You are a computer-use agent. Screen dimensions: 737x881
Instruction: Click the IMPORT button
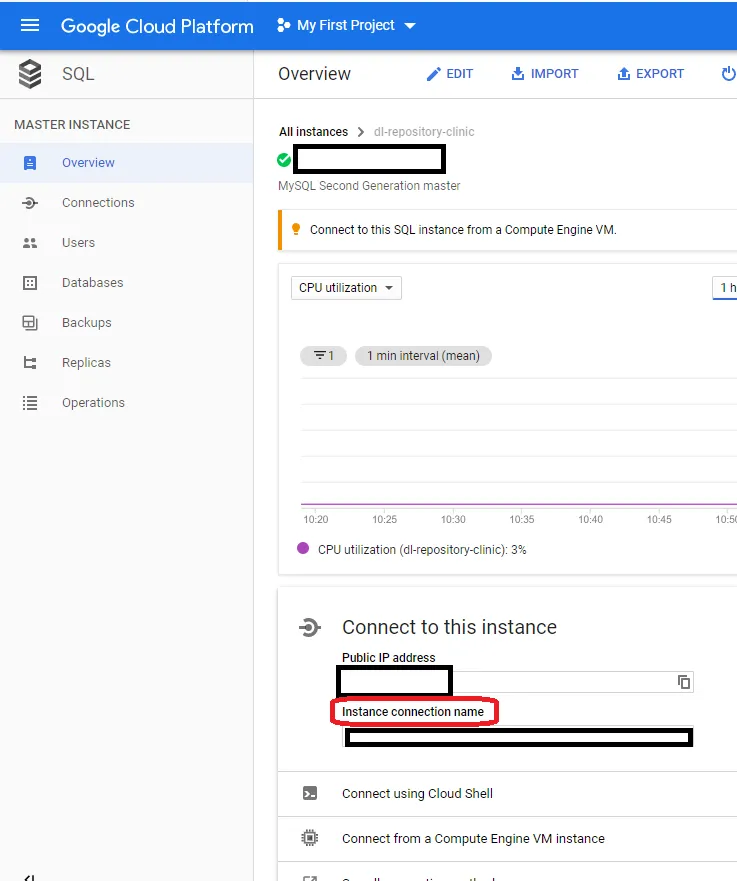click(x=544, y=74)
